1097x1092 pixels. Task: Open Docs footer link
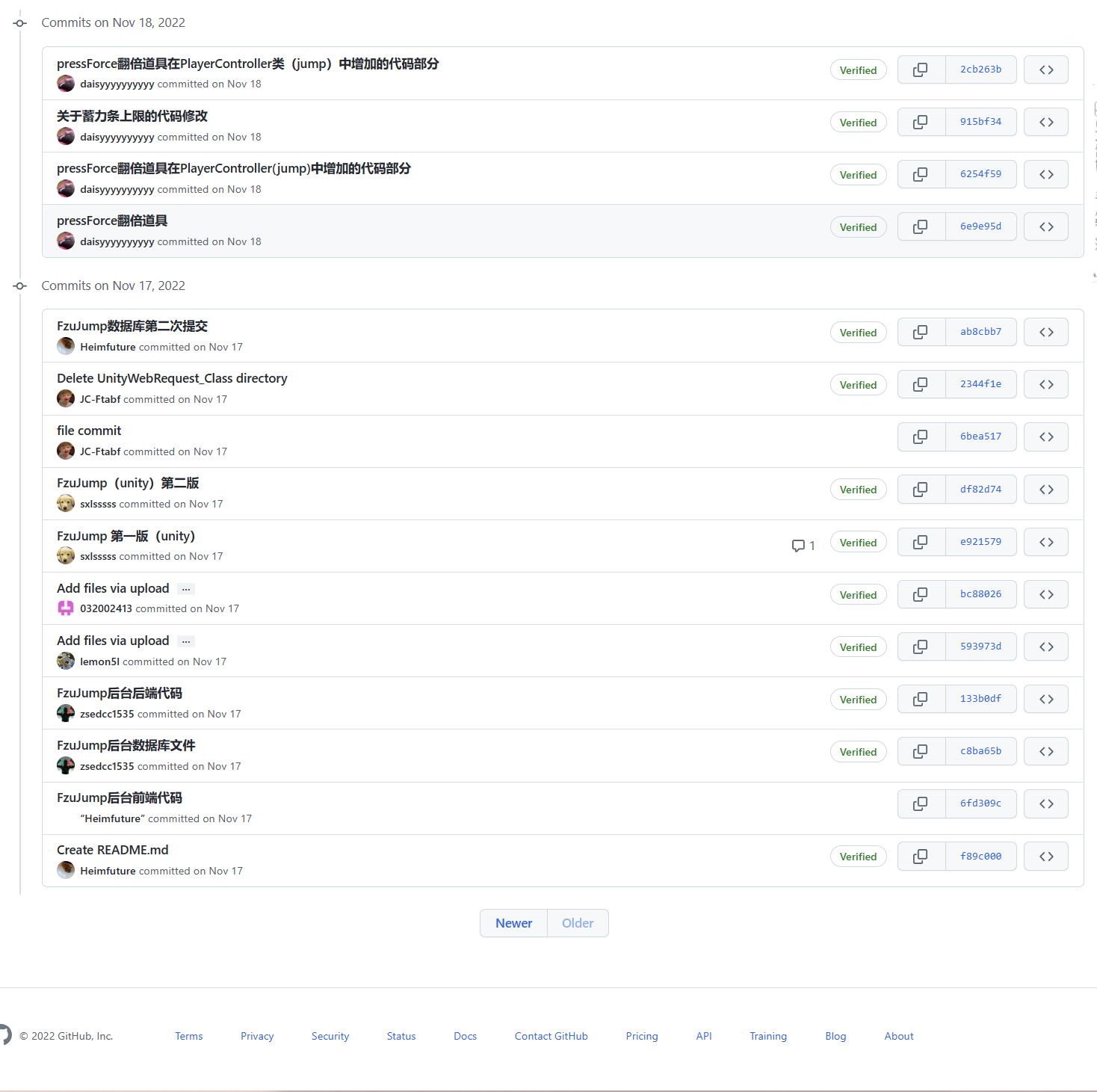point(465,1036)
